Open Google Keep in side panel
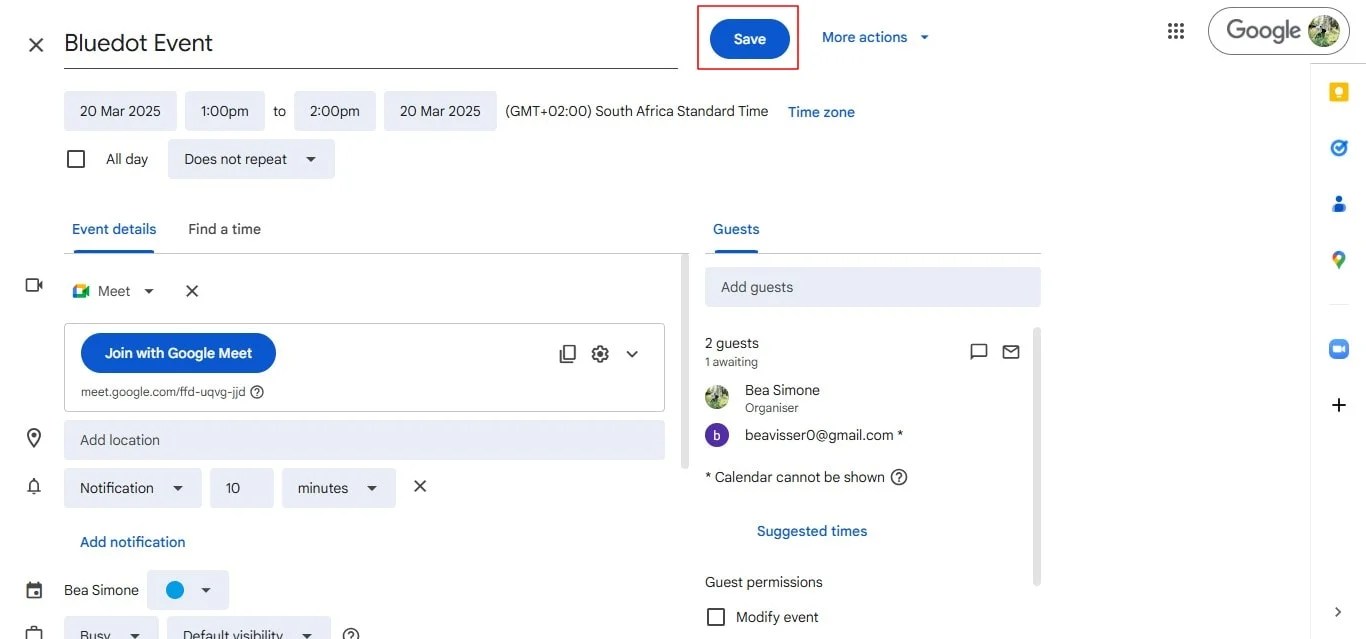The height and width of the screenshot is (639, 1366). coord(1339,92)
